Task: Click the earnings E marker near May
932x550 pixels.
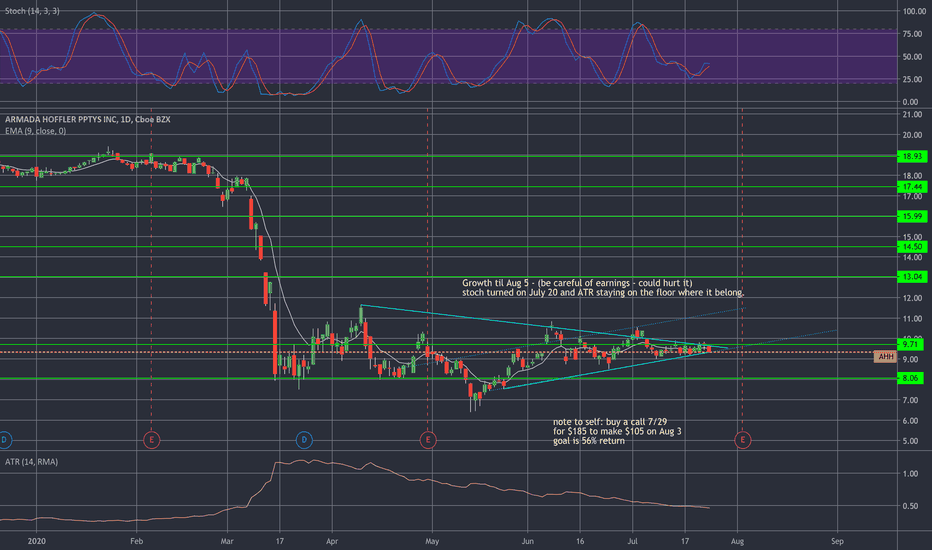Action: click(x=428, y=440)
